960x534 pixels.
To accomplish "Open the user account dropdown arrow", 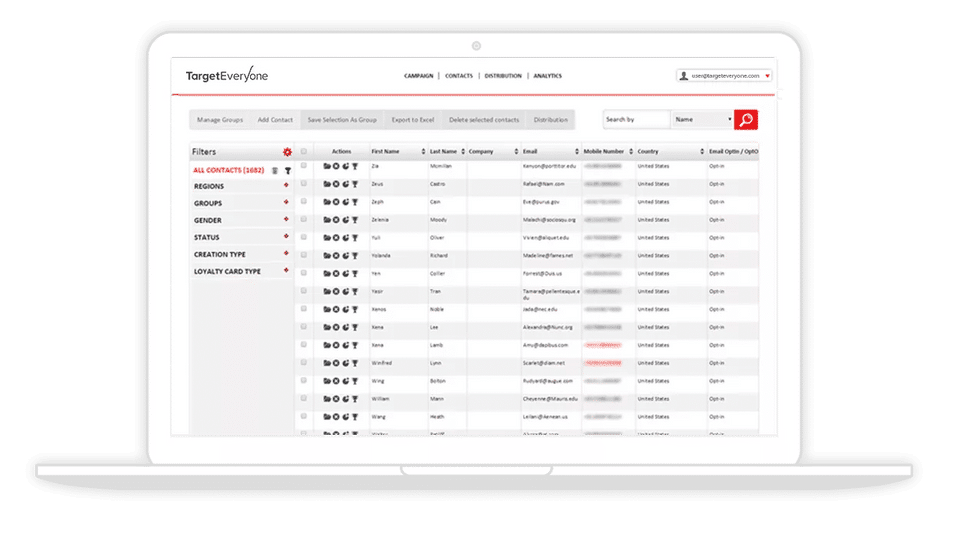I will 767,76.
